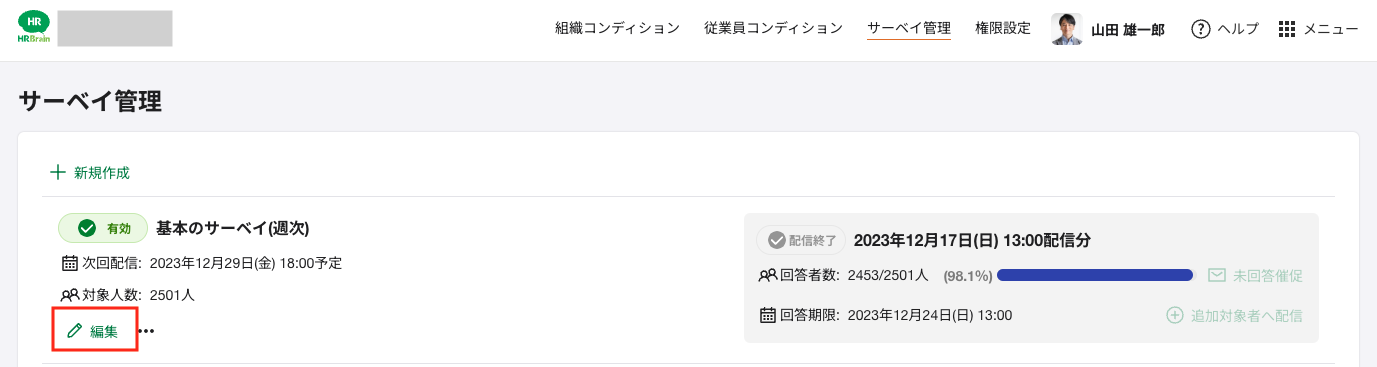Click the user avatar photo

1067,29
